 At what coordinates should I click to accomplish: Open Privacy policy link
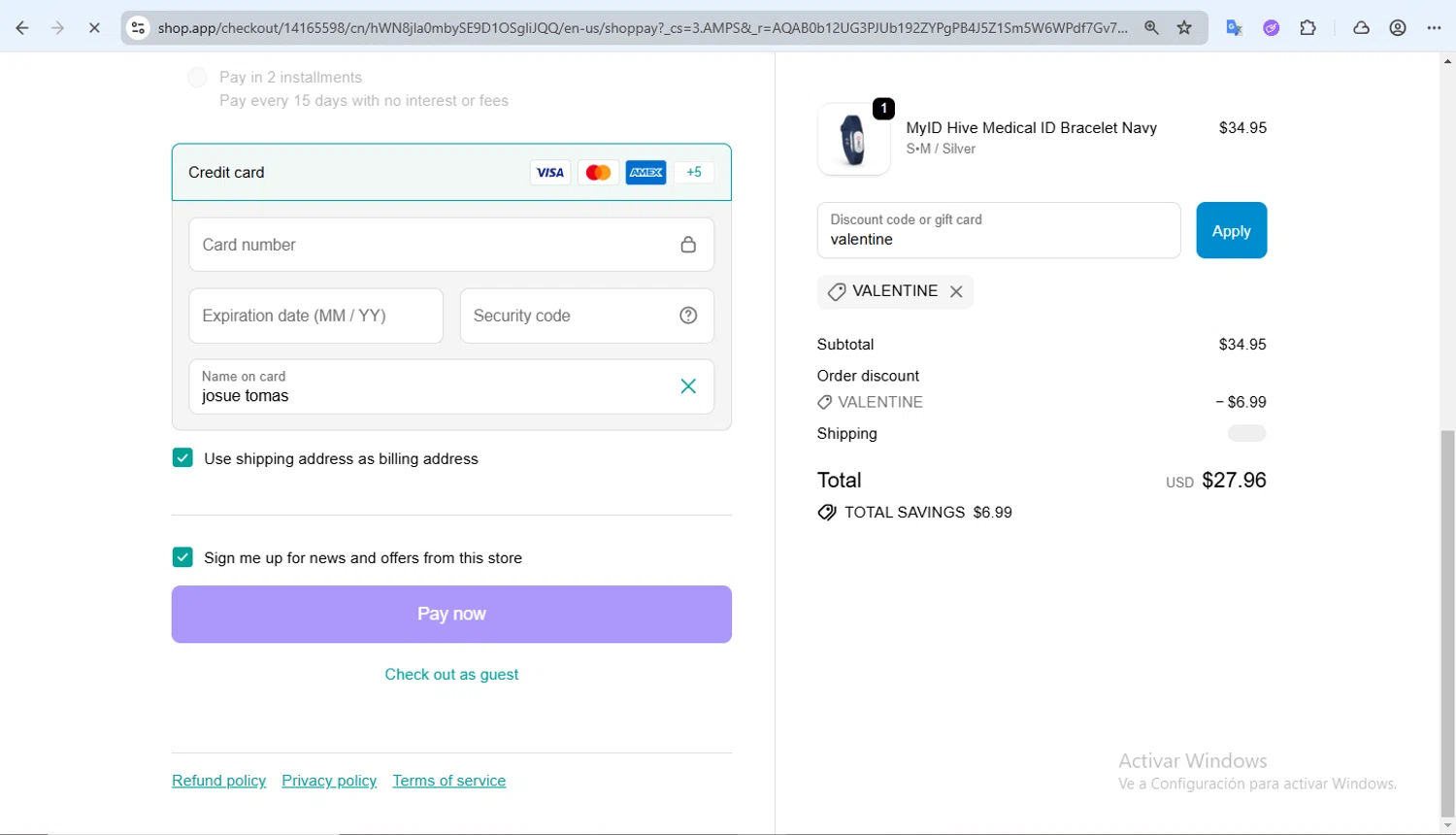coord(329,781)
